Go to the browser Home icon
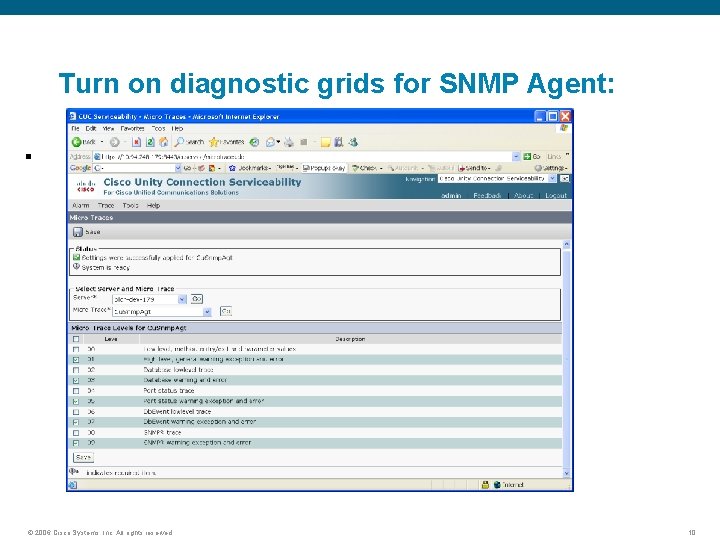The image size is (720, 540). pyautogui.click(x=163, y=142)
